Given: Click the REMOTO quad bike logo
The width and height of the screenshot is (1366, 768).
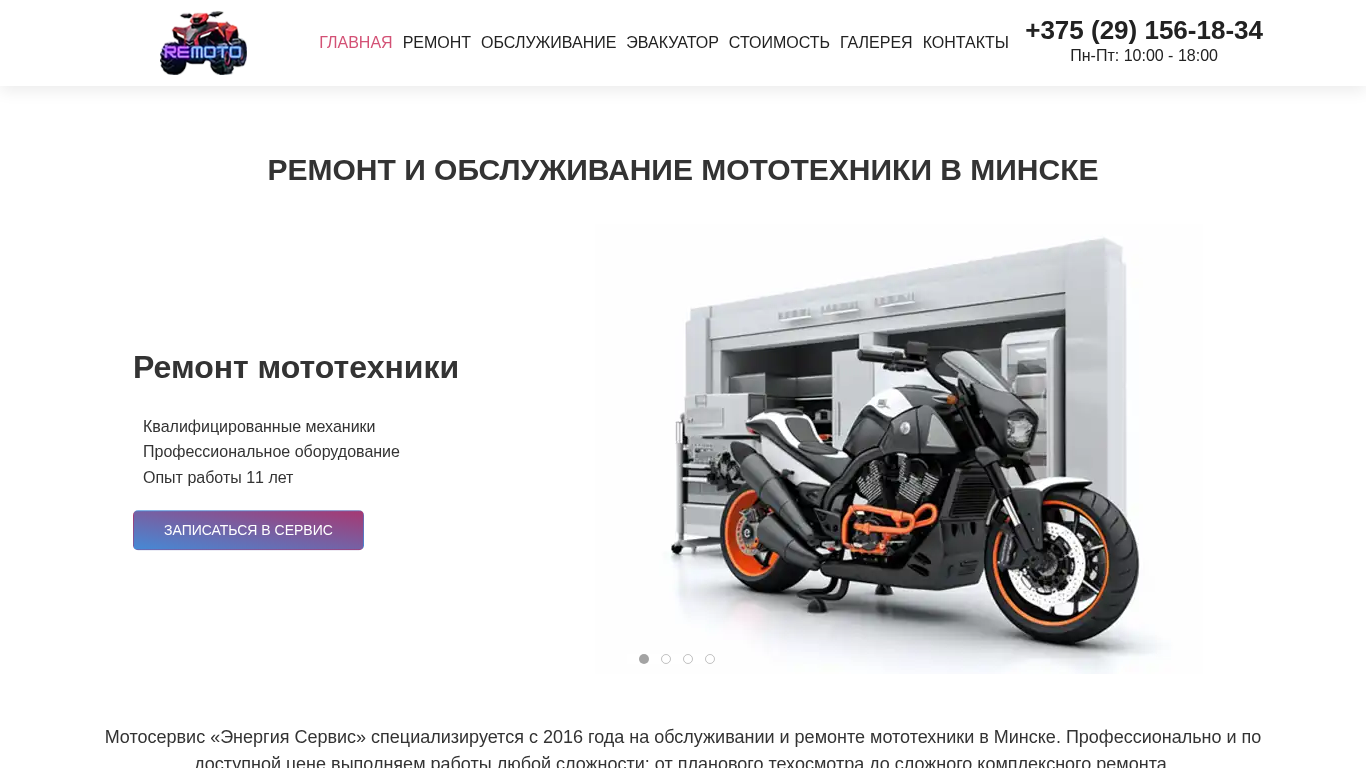Looking at the screenshot, I should click(203, 43).
